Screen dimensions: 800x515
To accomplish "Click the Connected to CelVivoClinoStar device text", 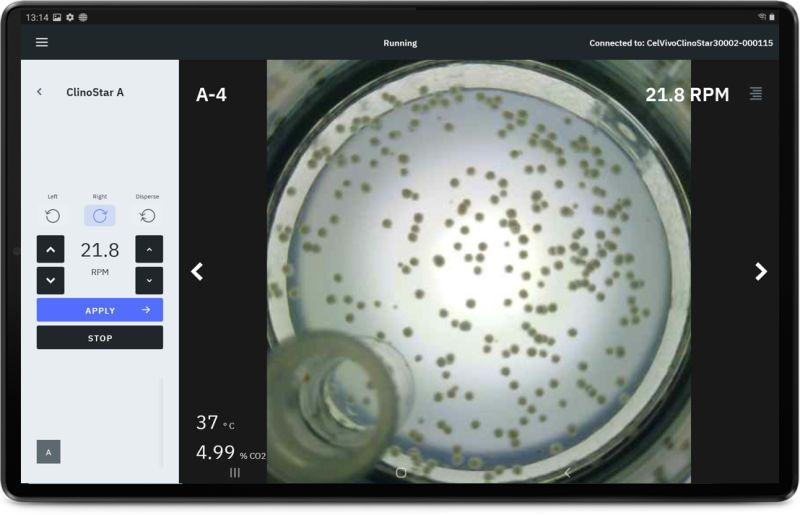I will pos(681,43).
